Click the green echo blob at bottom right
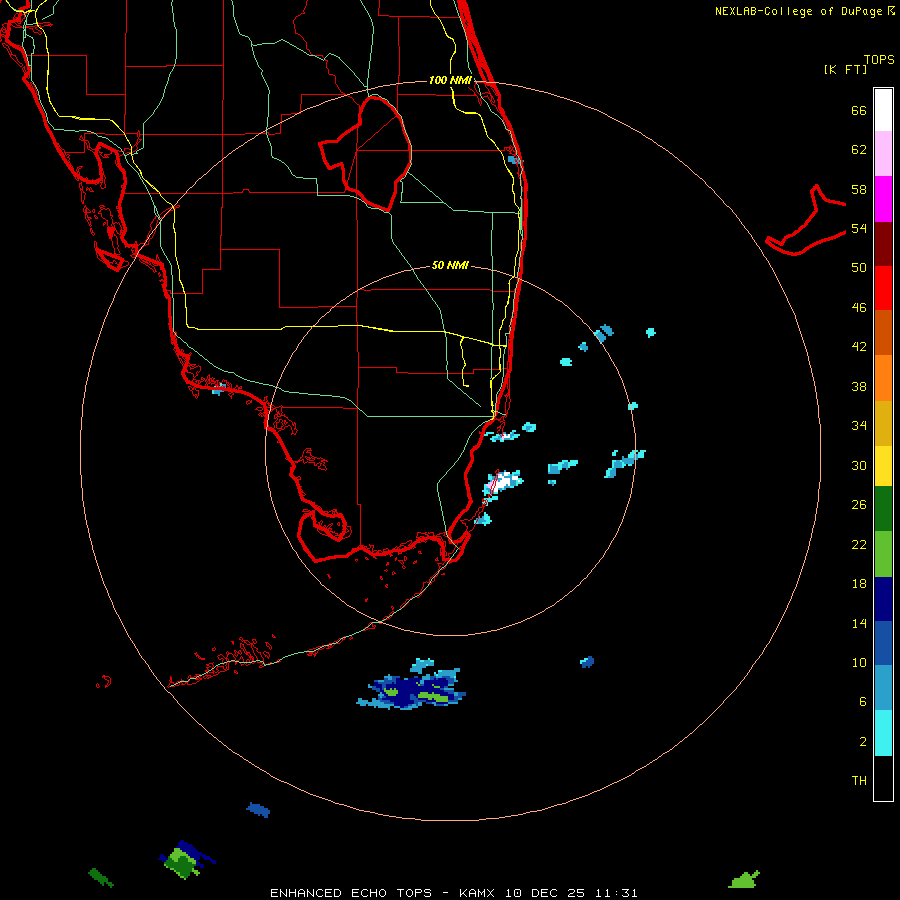Image resolution: width=900 pixels, height=900 pixels. click(744, 879)
